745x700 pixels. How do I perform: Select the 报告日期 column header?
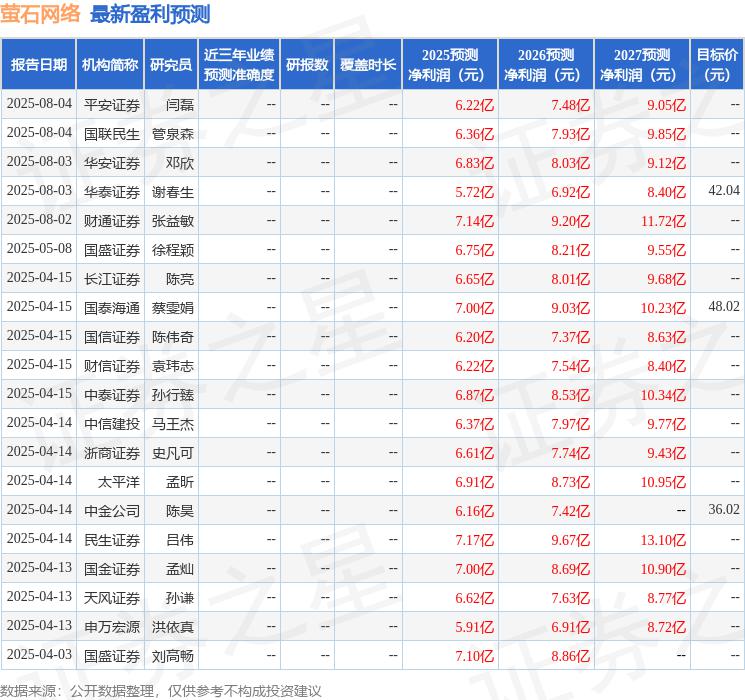(x=39, y=65)
